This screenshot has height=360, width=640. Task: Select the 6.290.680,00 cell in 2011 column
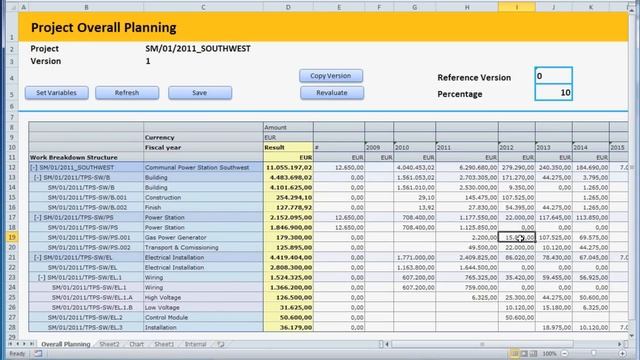467,167
